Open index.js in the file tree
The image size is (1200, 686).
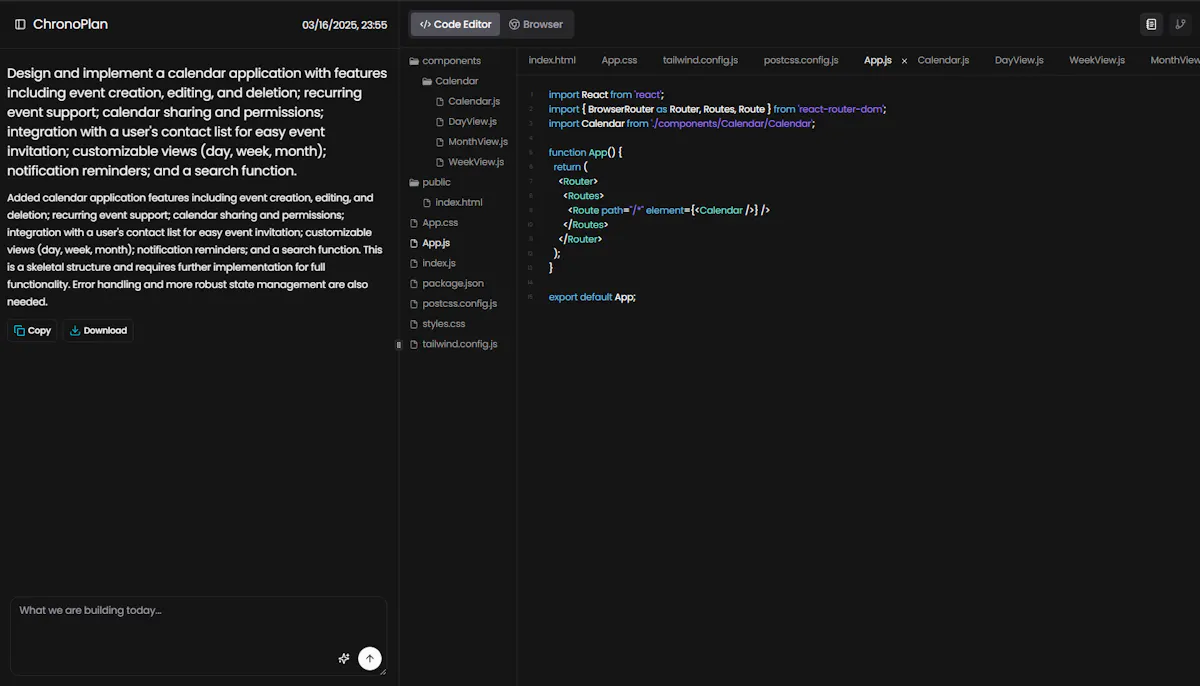coord(432,263)
